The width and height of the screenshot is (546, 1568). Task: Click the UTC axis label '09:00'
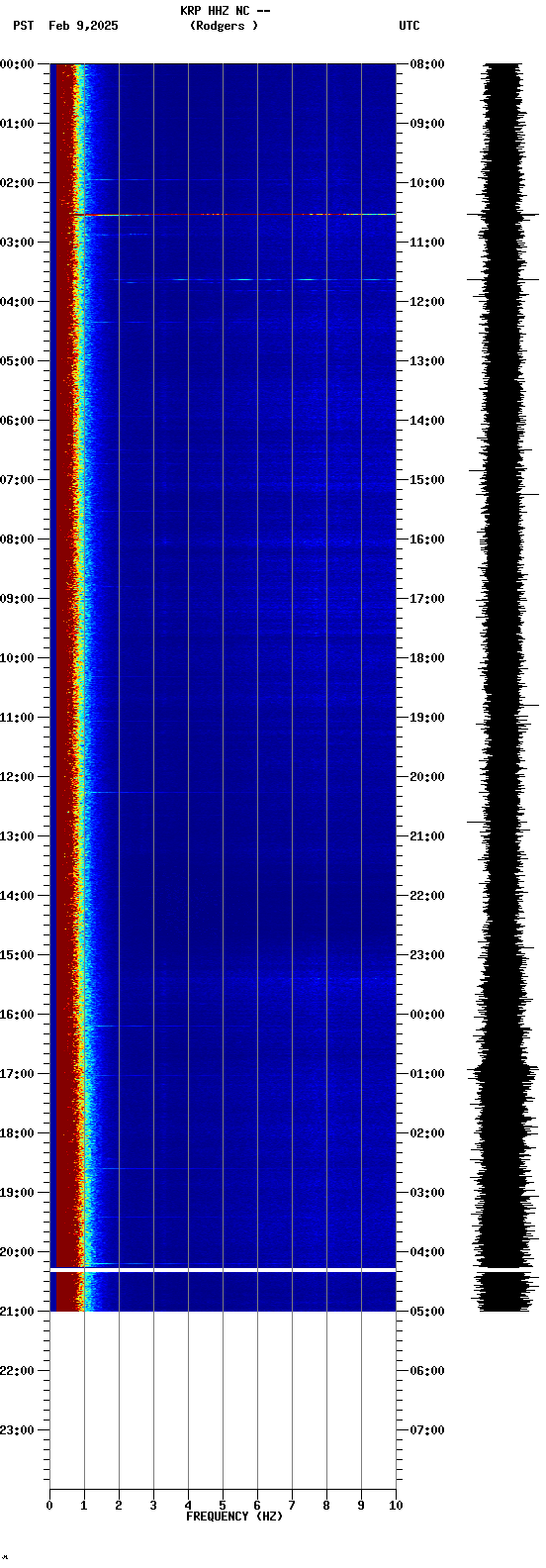tap(427, 124)
